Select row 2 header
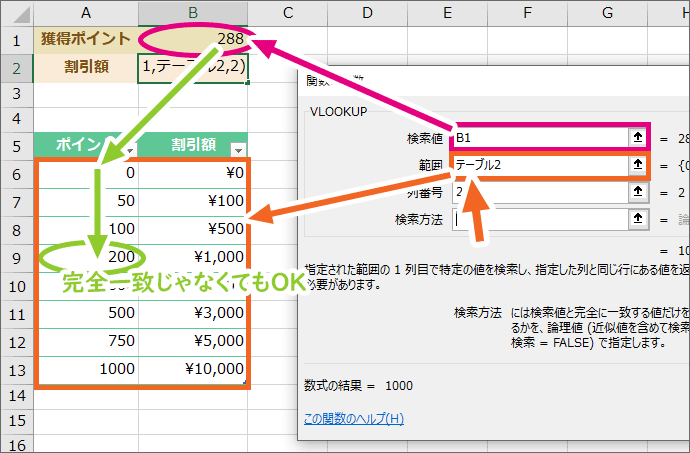The width and height of the screenshot is (690, 453). [17, 68]
